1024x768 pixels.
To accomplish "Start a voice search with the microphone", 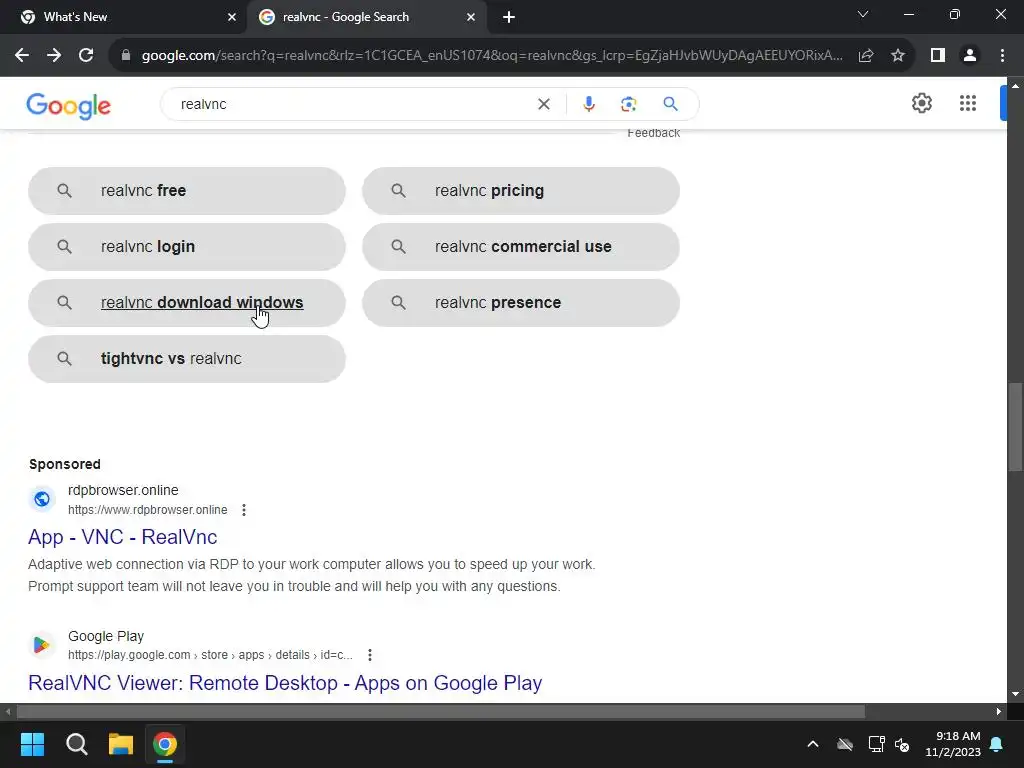I will click(588, 104).
